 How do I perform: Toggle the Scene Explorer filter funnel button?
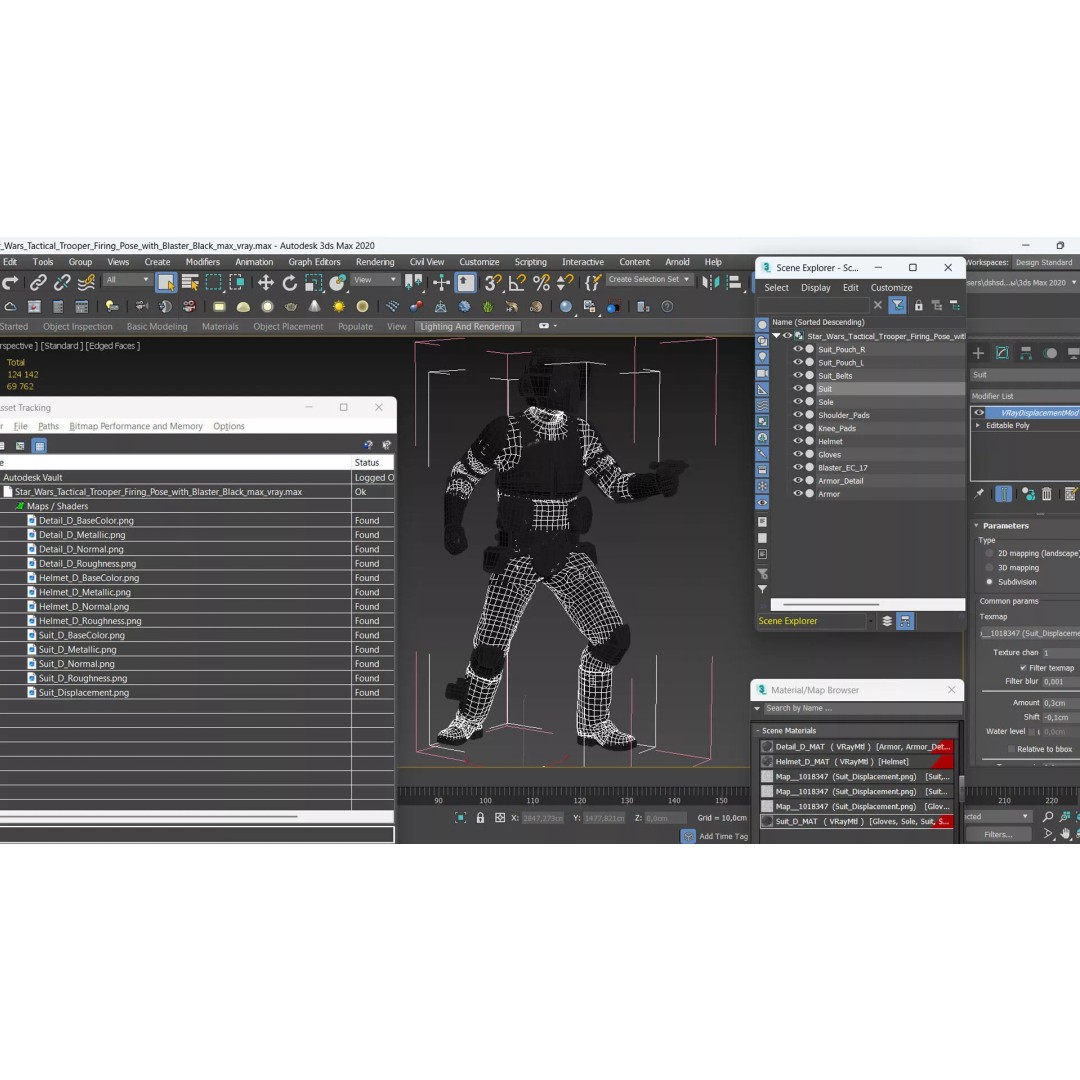[x=897, y=305]
